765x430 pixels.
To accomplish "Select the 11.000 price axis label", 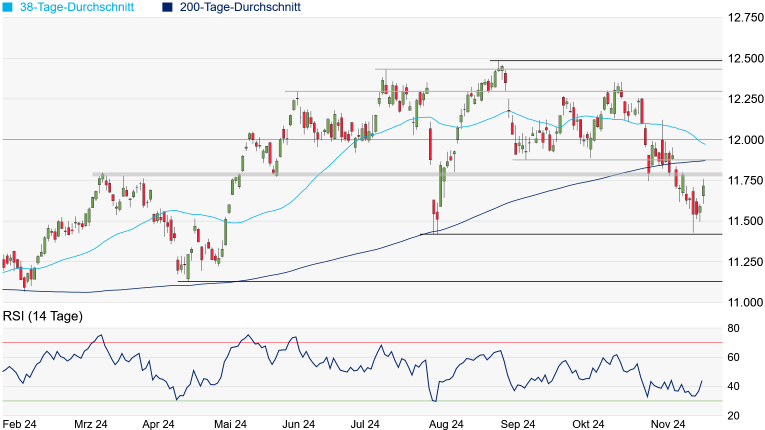I will (x=743, y=302).
